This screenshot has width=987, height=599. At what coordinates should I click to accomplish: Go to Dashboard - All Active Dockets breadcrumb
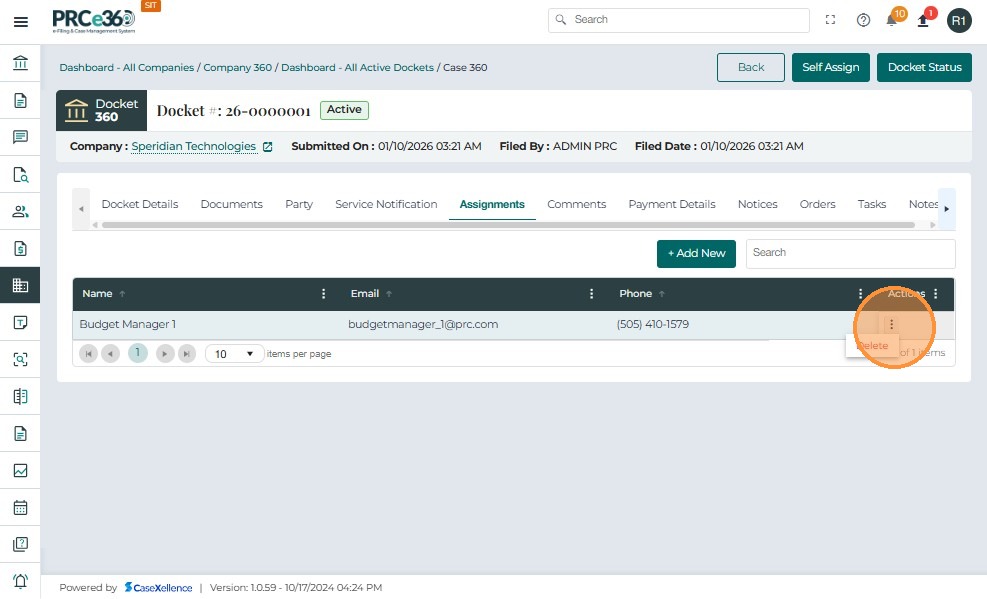[x=357, y=68]
